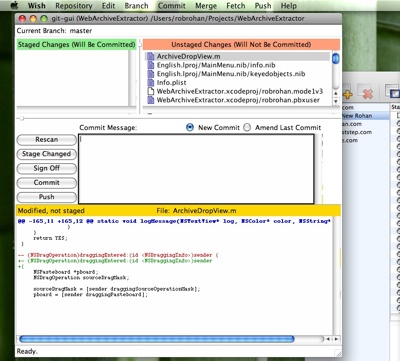This screenshot has width=400, height=361.
Task: Select the Amend Last Commit radio button
Action: [247, 127]
